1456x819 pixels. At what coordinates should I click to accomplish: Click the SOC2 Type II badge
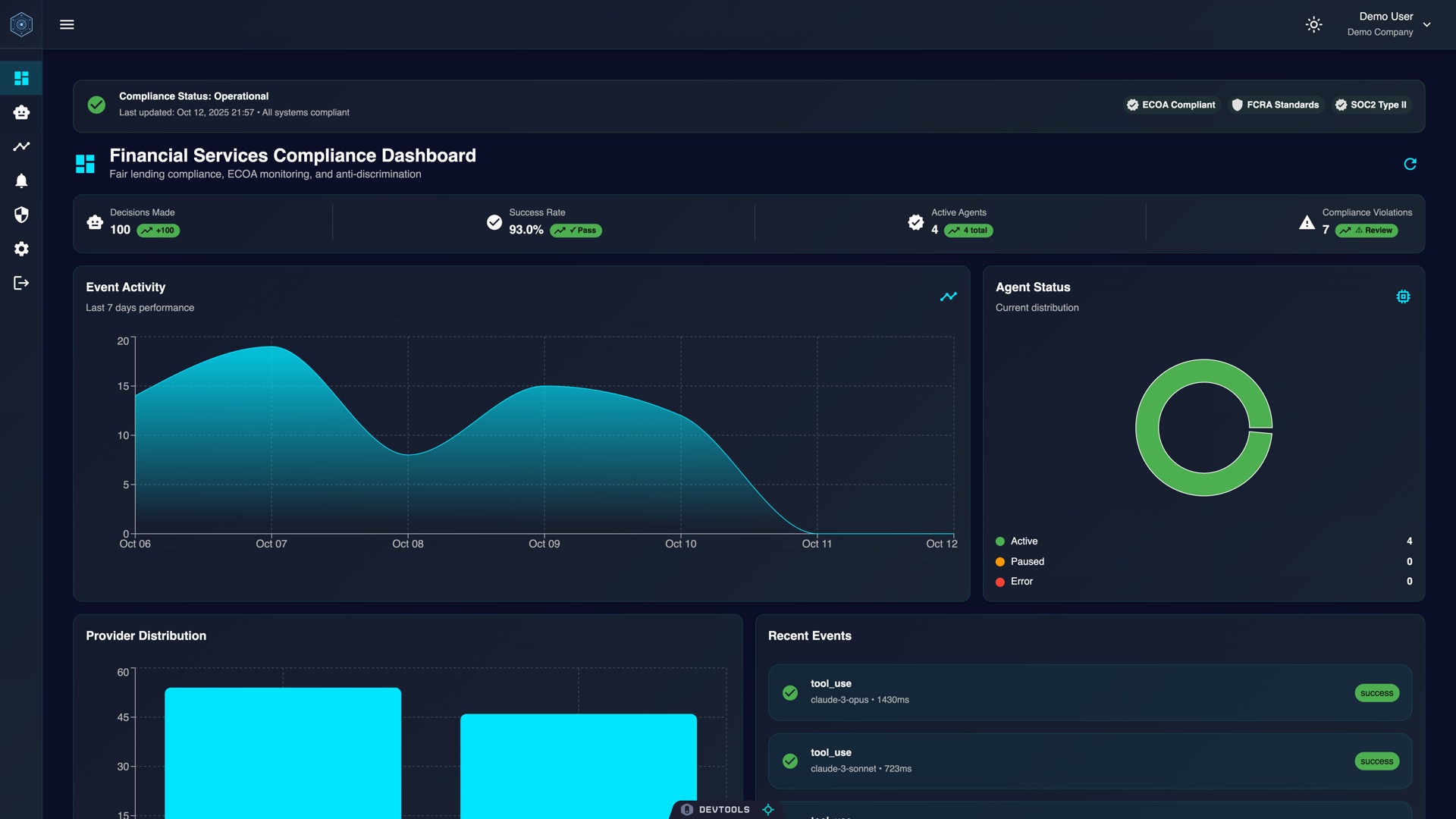click(1371, 105)
